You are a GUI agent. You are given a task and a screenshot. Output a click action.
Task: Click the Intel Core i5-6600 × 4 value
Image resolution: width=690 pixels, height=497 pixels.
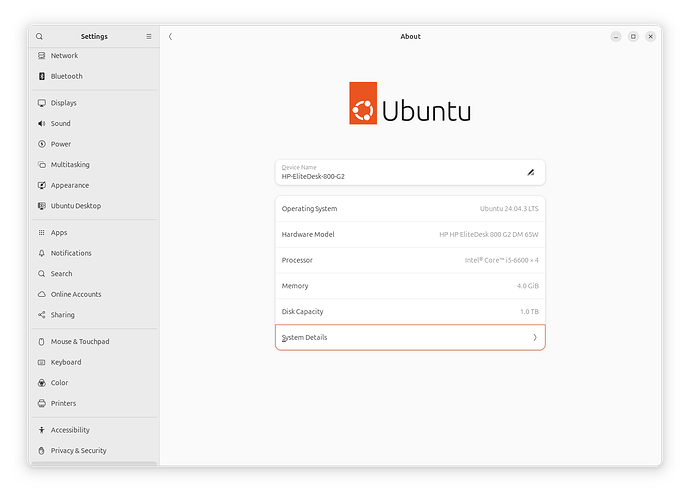point(502,260)
